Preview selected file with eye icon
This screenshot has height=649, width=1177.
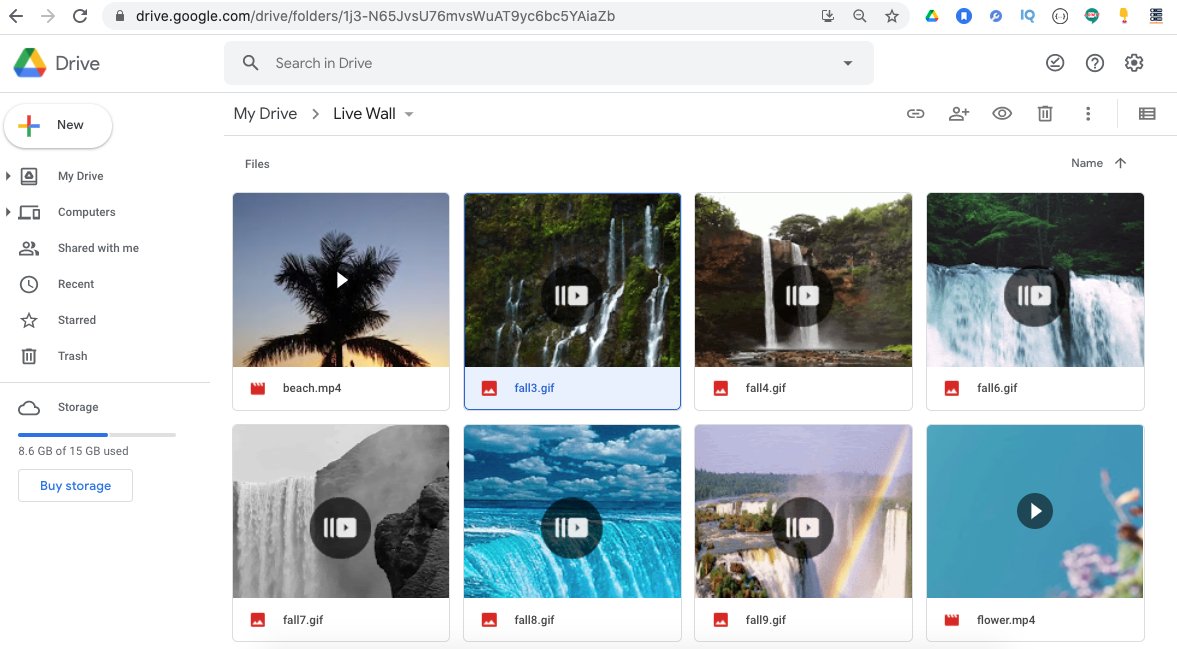pyautogui.click(x=1002, y=114)
